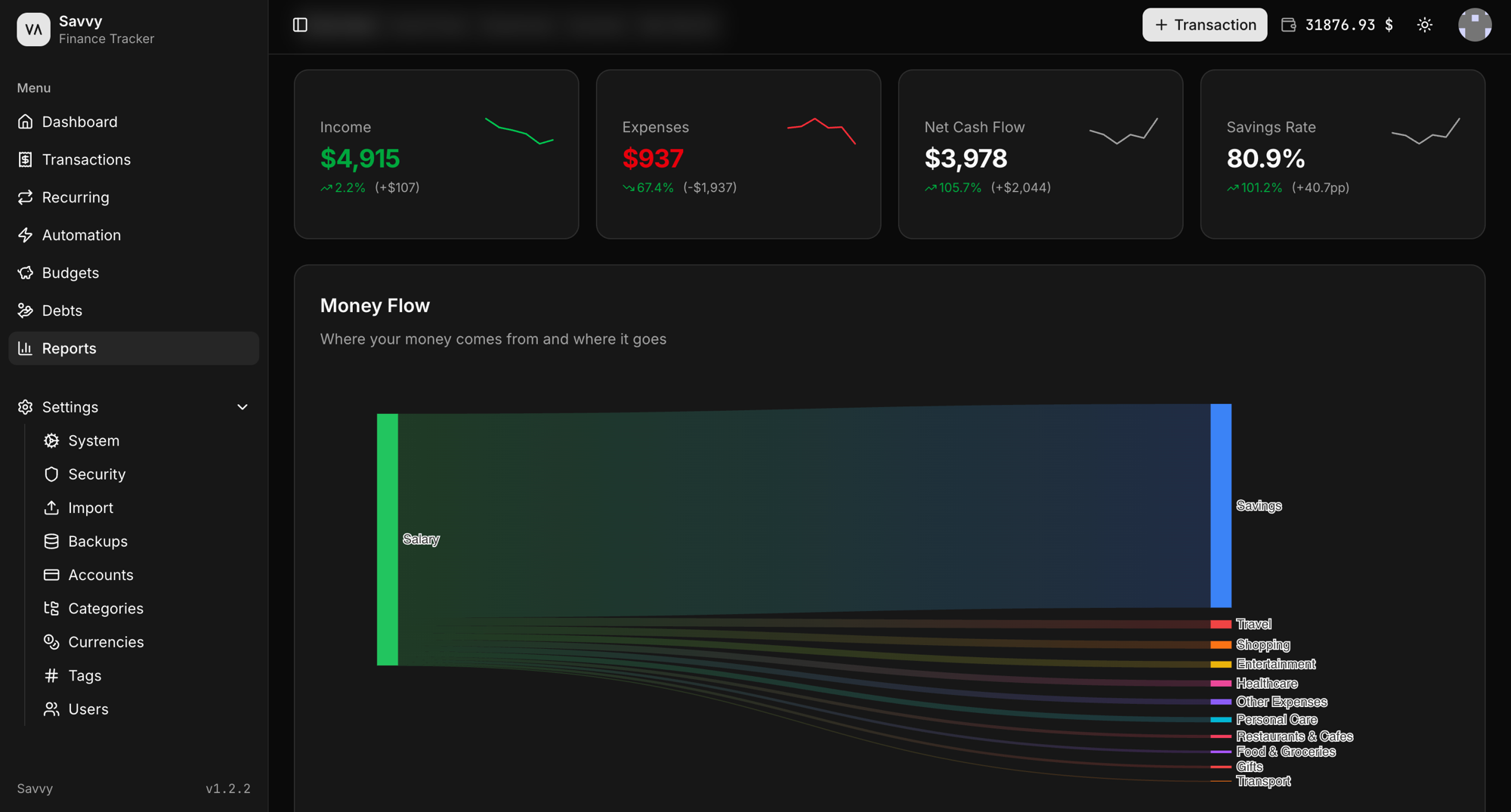The height and width of the screenshot is (812, 1511).
Task: Click the Reports bar chart icon
Action: pos(26,348)
